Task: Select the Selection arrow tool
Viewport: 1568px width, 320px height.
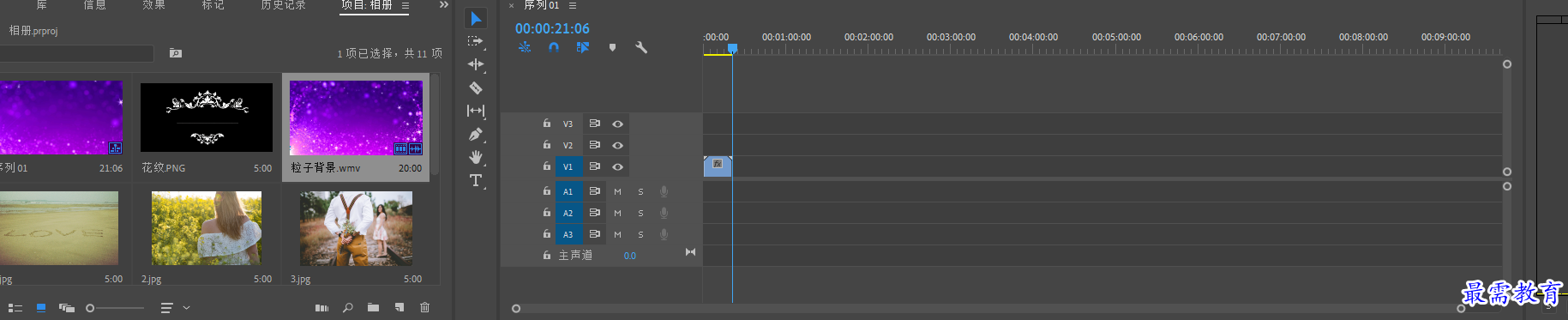Action: pos(476,18)
